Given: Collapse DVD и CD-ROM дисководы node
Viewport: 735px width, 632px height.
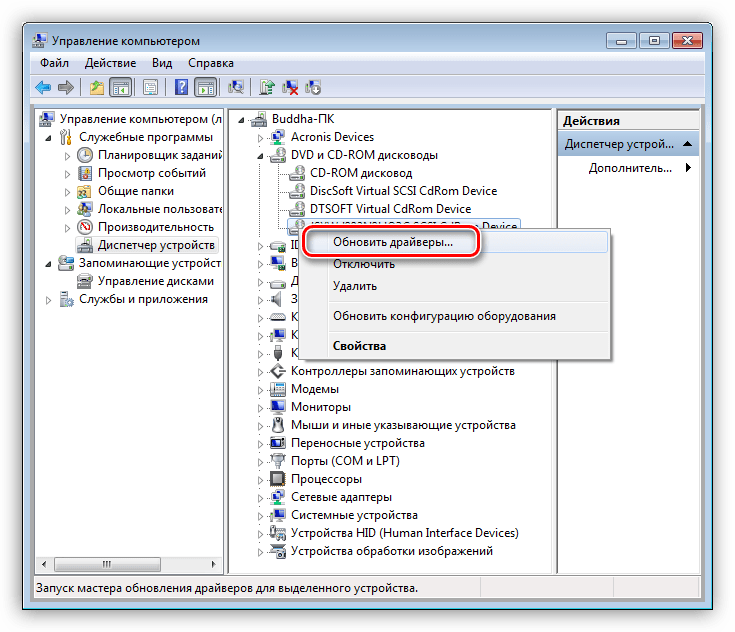Looking at the screenshot, I should pyautogui.click(x=260, y=156).
